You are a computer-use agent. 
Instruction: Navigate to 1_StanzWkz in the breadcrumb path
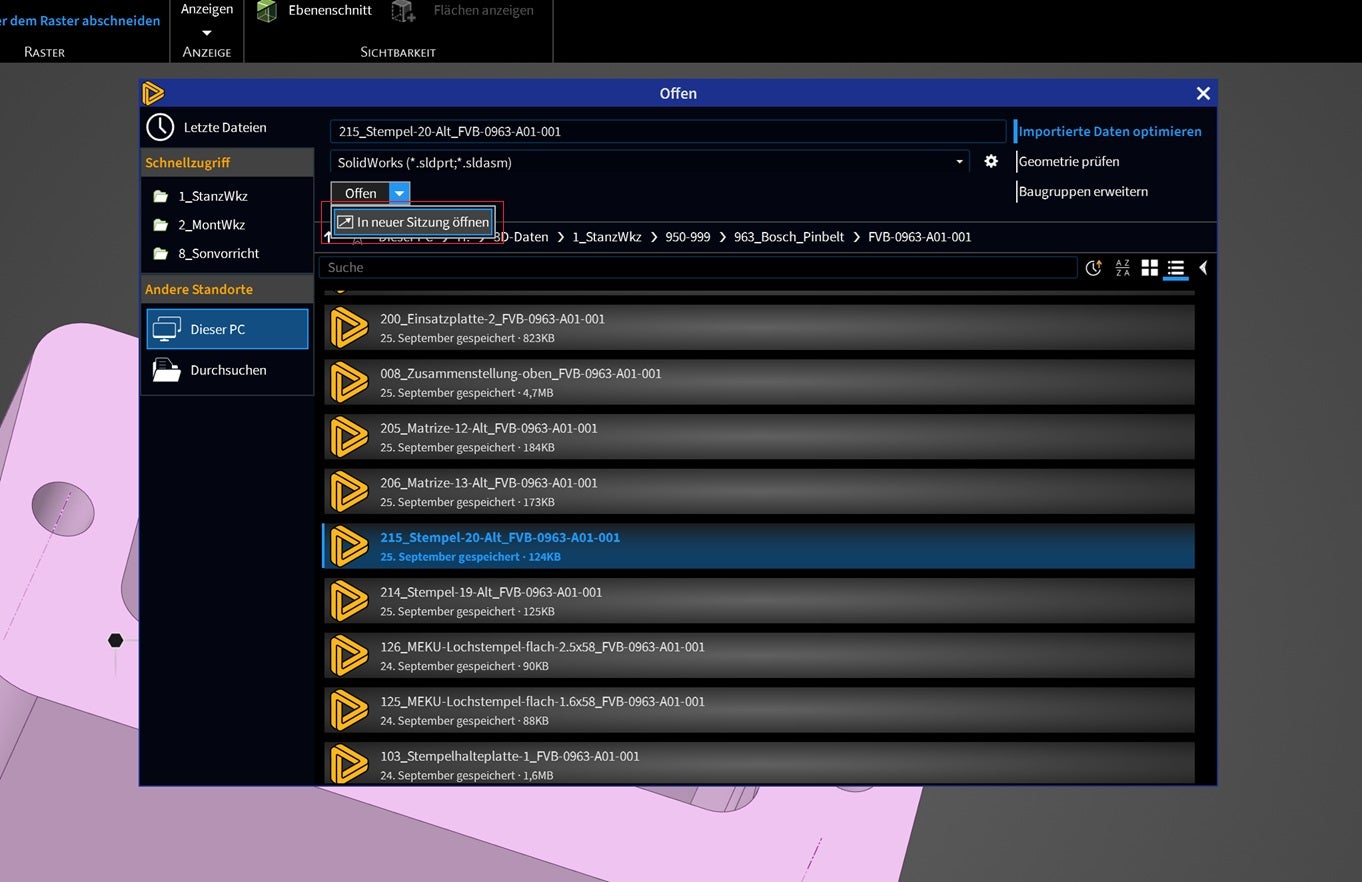(x=607, y=237)
